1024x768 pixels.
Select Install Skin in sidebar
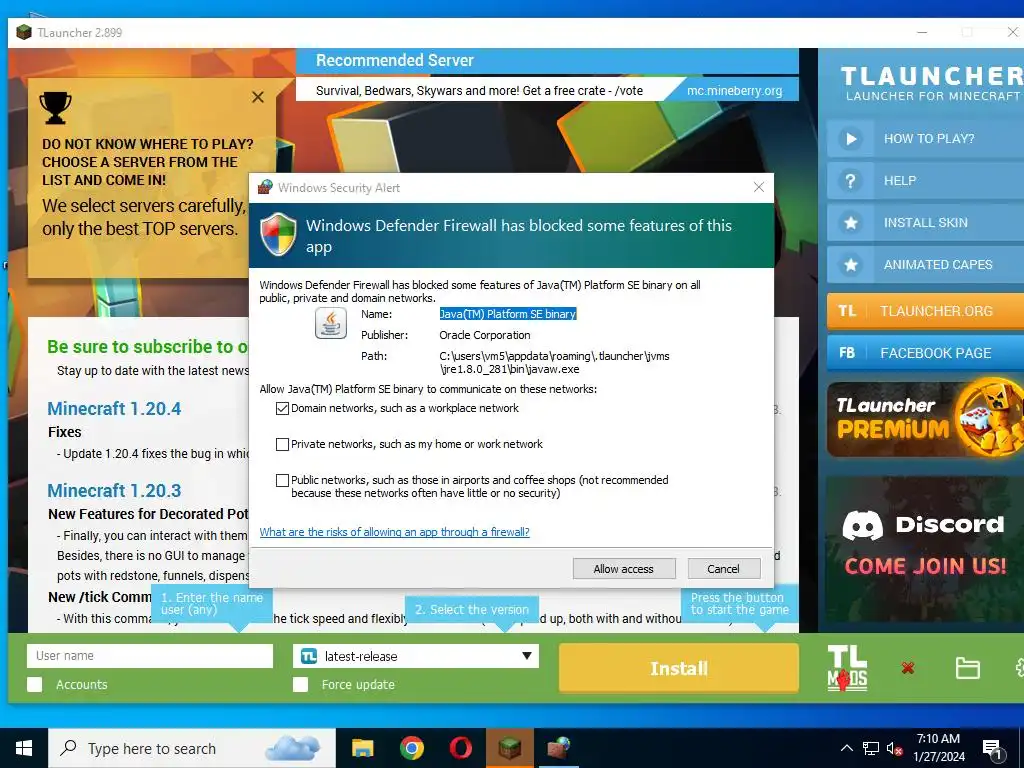[x=925, y=223]
